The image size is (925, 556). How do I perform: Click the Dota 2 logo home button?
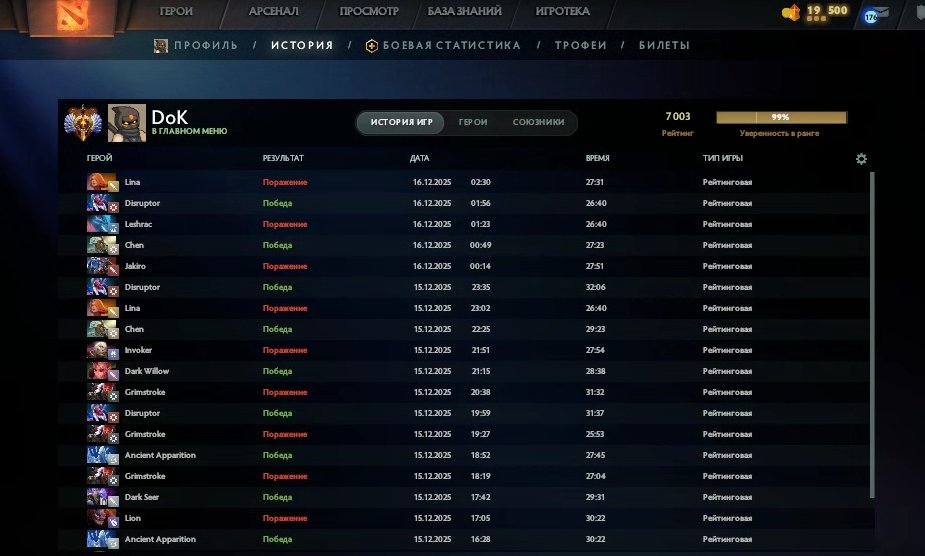[x=72, y=16]
